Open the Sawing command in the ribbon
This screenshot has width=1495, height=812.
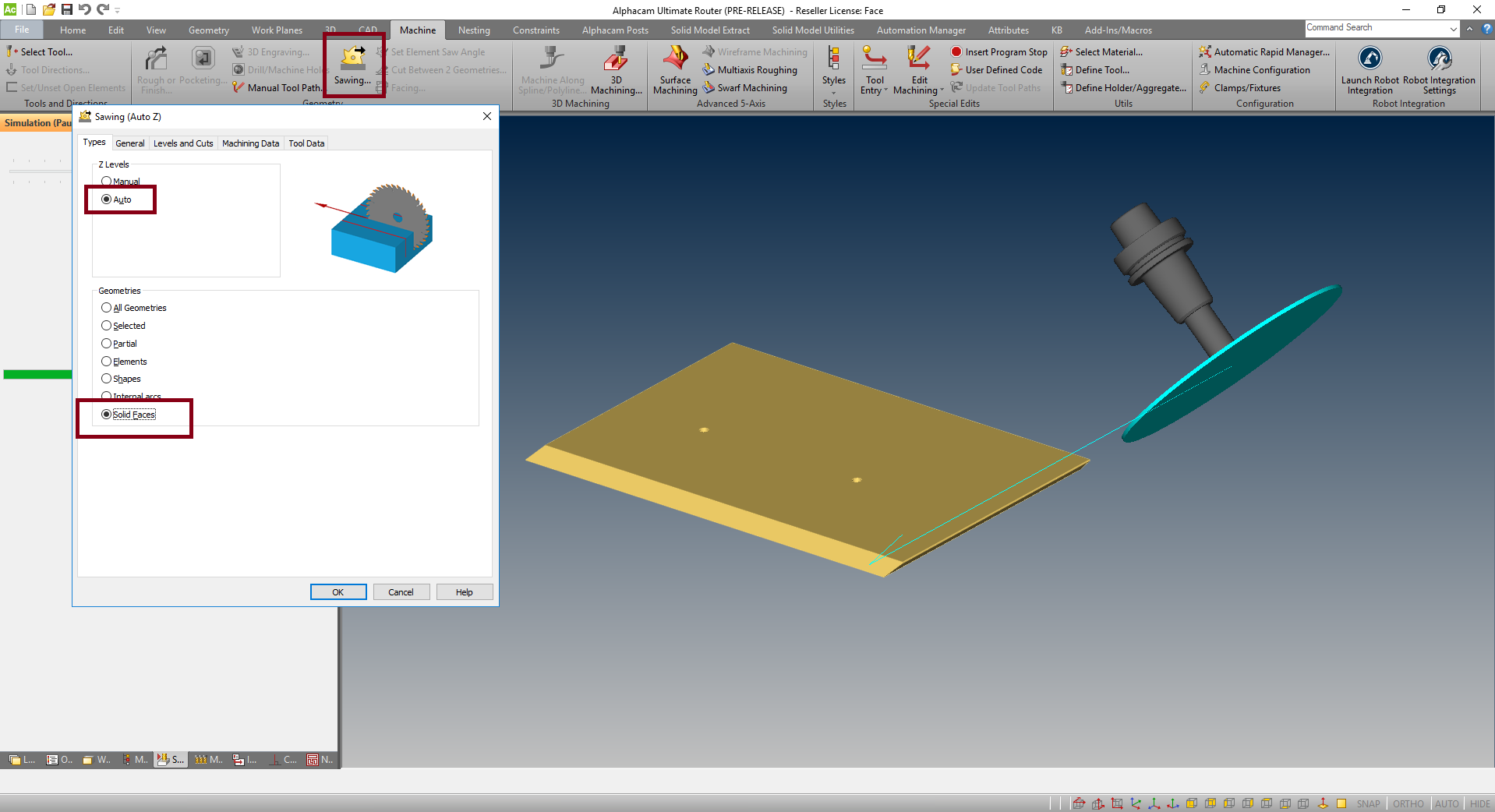(353, 65)
